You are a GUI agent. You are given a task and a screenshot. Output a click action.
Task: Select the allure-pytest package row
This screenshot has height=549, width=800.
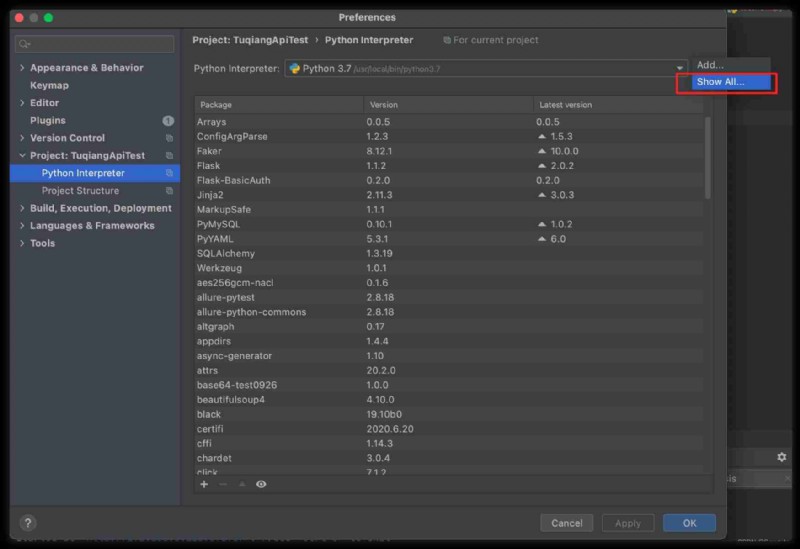(449, 297)
